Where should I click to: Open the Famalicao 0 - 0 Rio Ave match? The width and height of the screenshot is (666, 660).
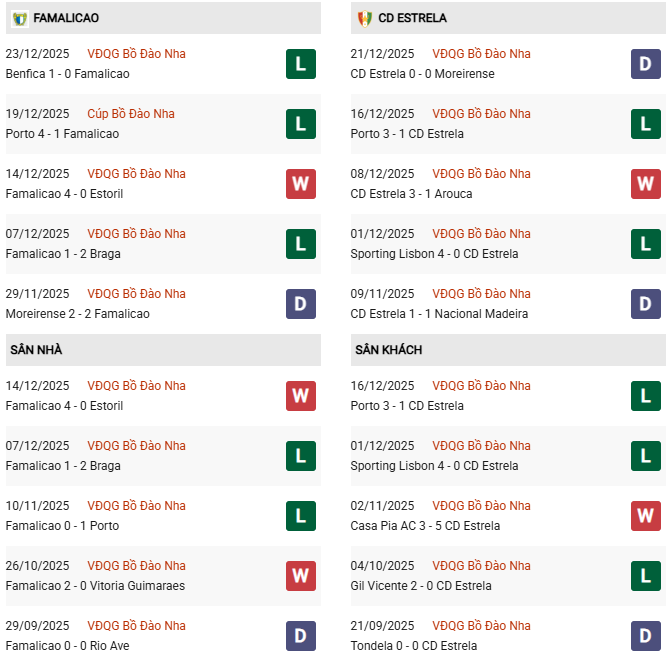tap(67, 646)
